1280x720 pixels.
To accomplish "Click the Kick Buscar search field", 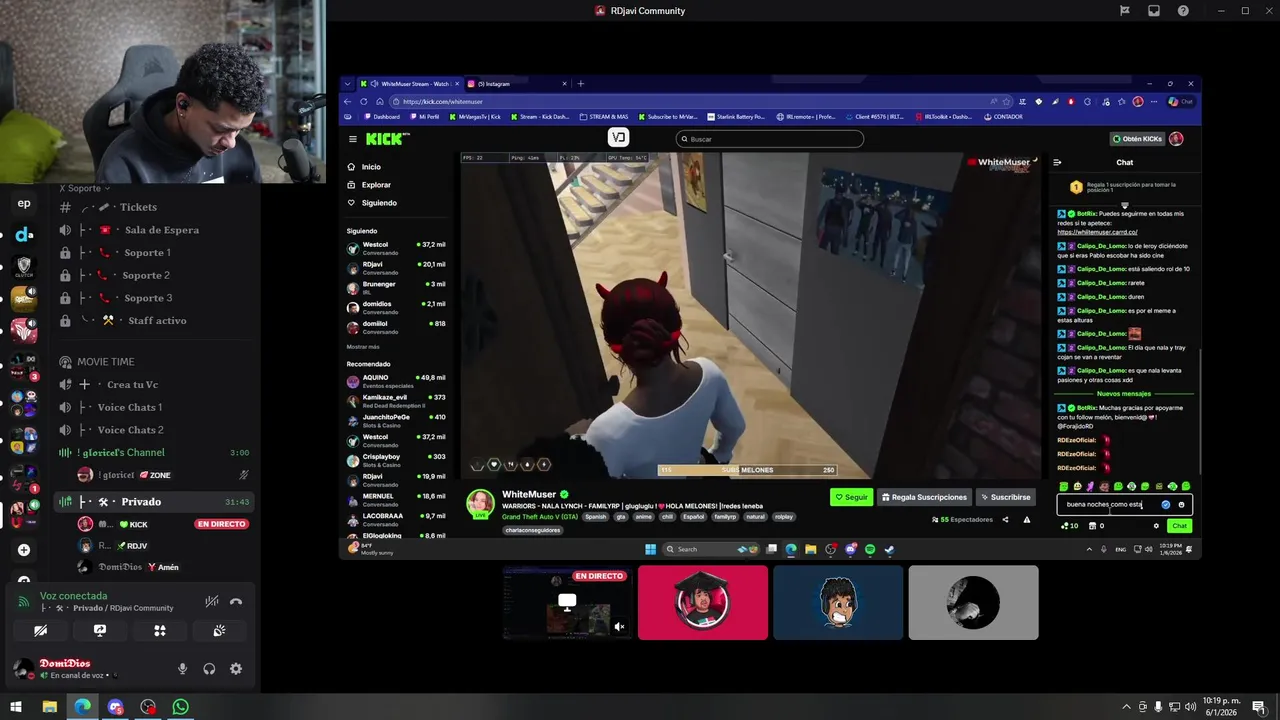I will coord(769,139).
